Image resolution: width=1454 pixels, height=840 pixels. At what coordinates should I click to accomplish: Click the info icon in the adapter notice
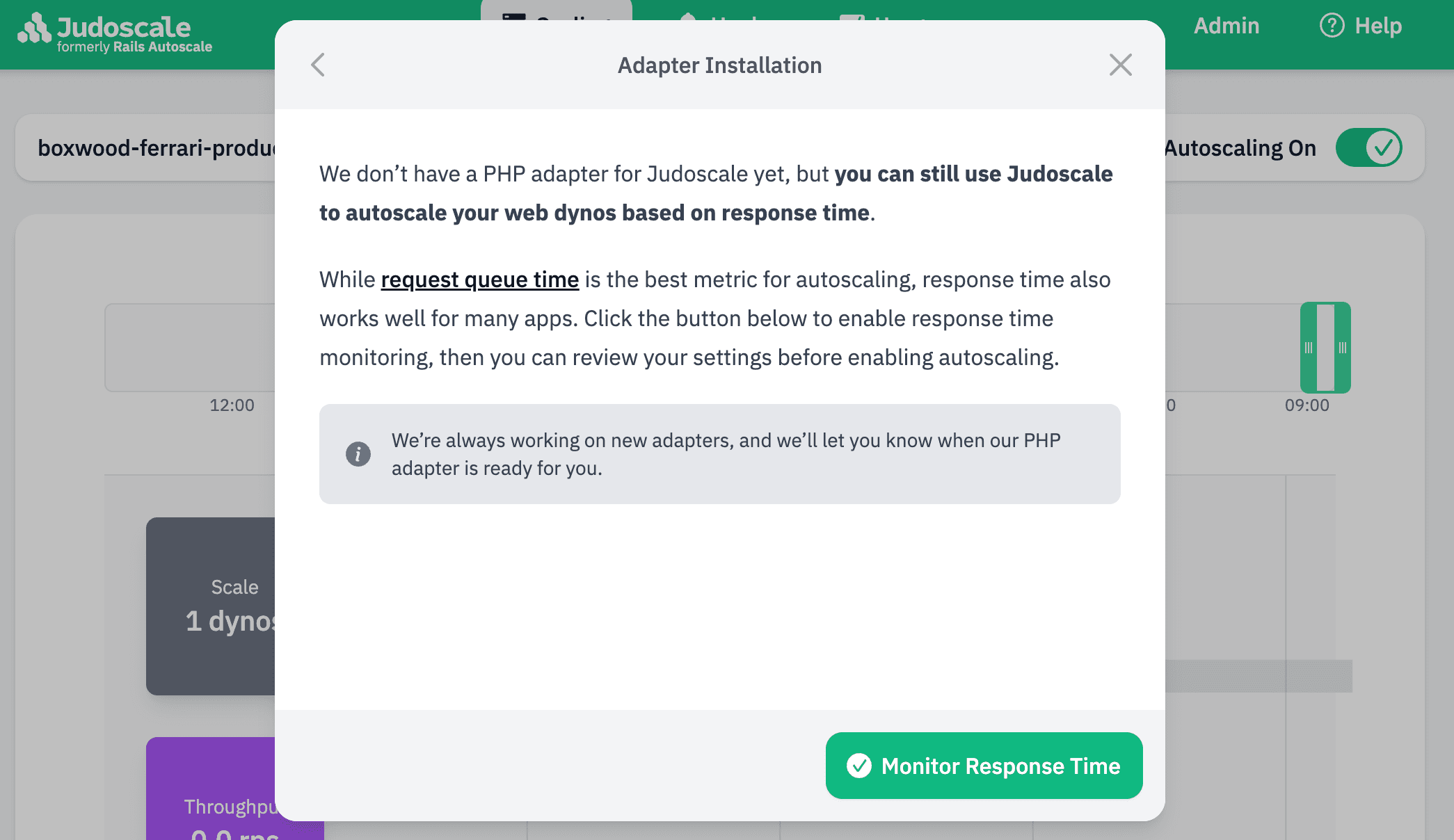tap(358, 453)
